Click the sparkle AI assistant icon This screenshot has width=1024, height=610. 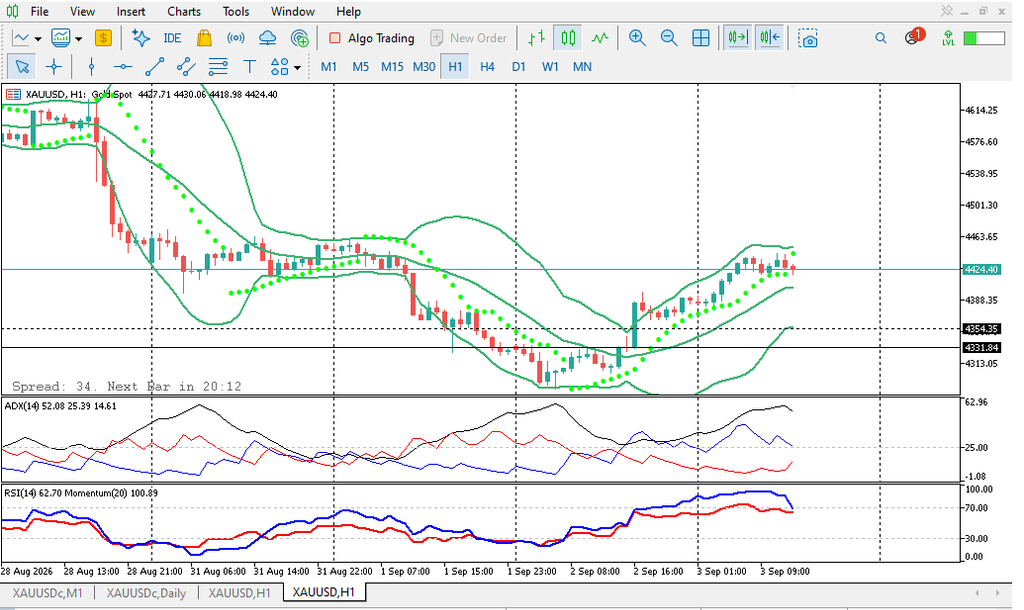tap(140, 39)
